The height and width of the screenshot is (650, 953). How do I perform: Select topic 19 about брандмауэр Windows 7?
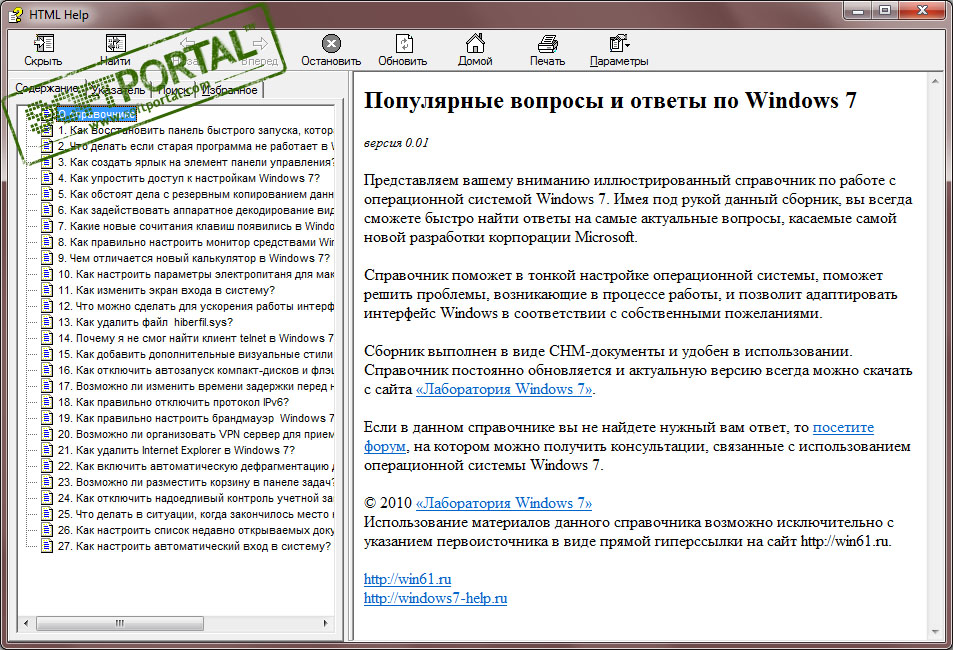[196, 418]
